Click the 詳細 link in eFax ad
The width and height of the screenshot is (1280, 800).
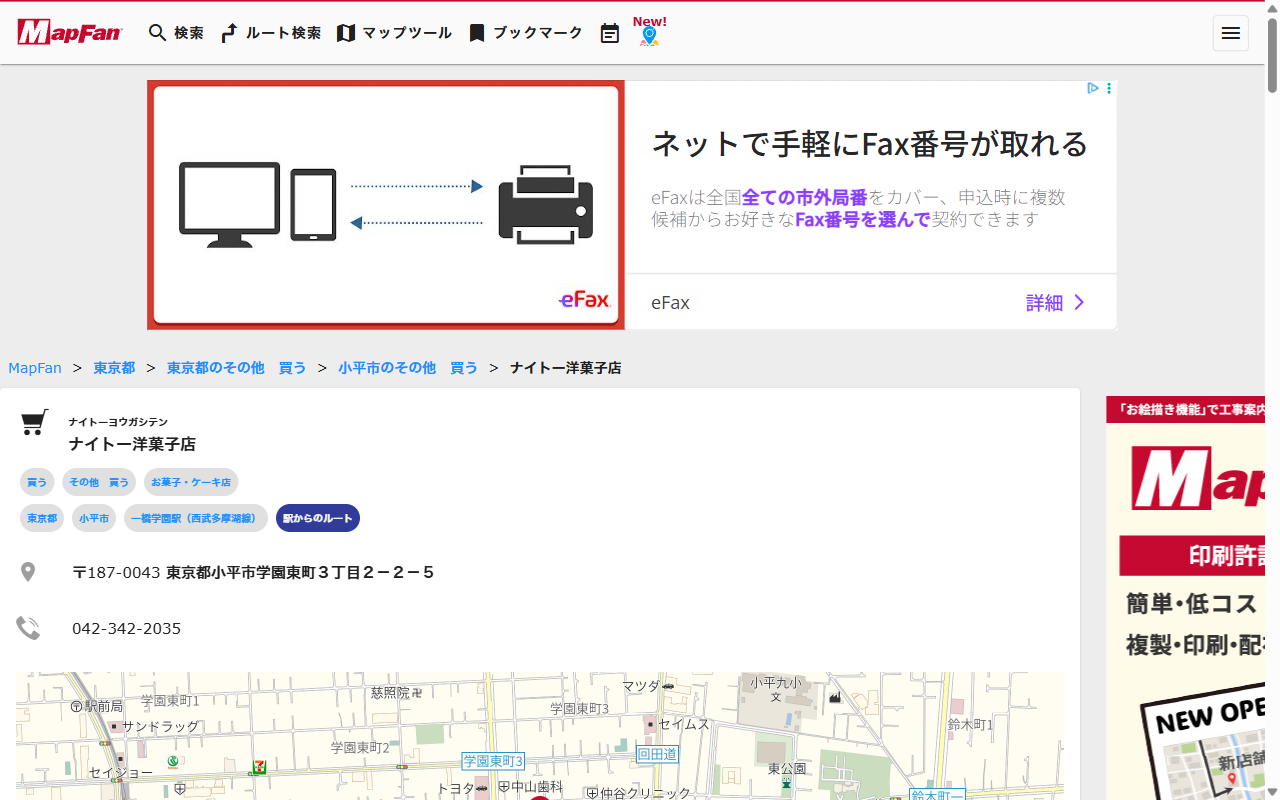click(x=1056, y=303)
